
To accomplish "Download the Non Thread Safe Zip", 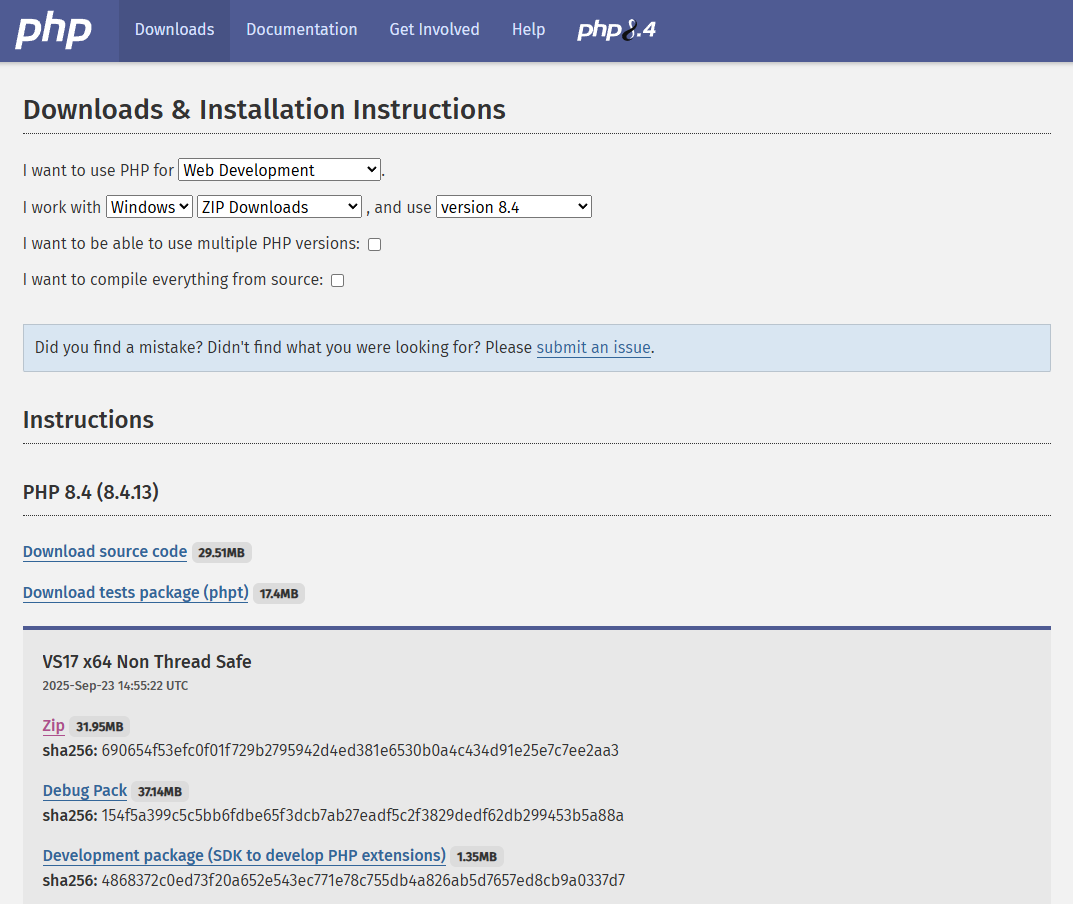I will coord(53,726).
